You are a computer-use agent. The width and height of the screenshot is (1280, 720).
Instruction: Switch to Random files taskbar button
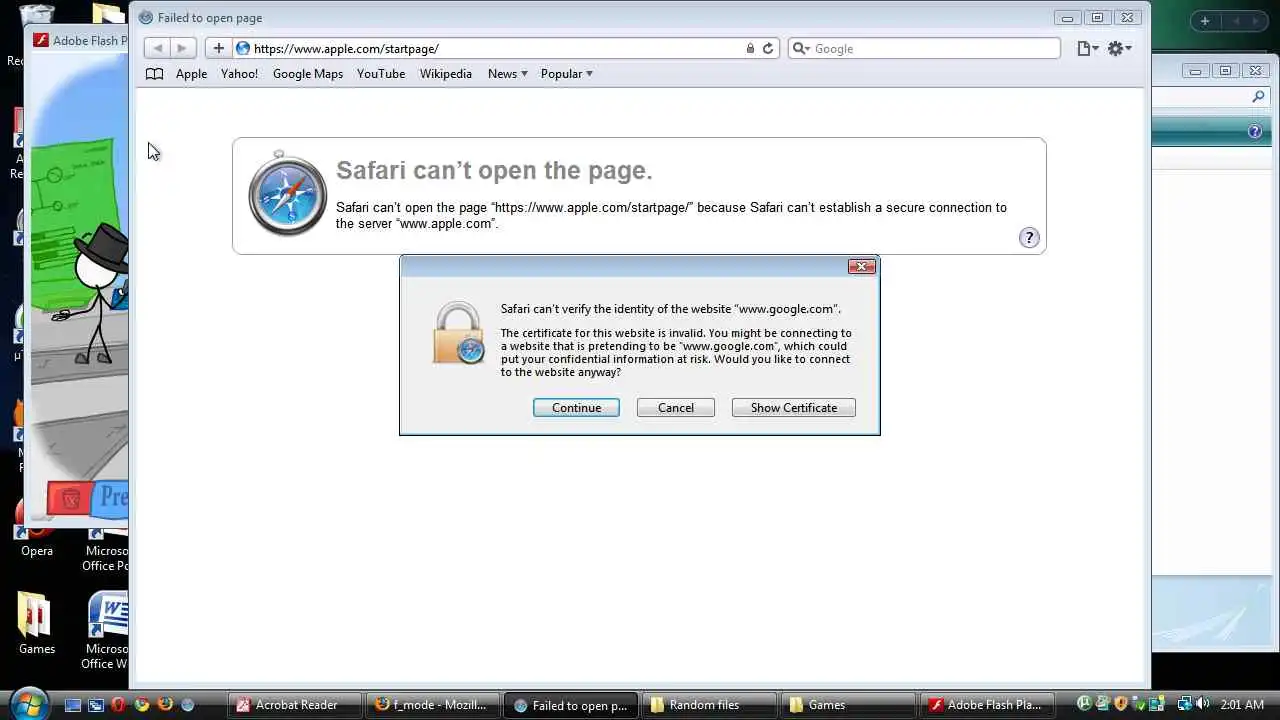click(708, 705)
